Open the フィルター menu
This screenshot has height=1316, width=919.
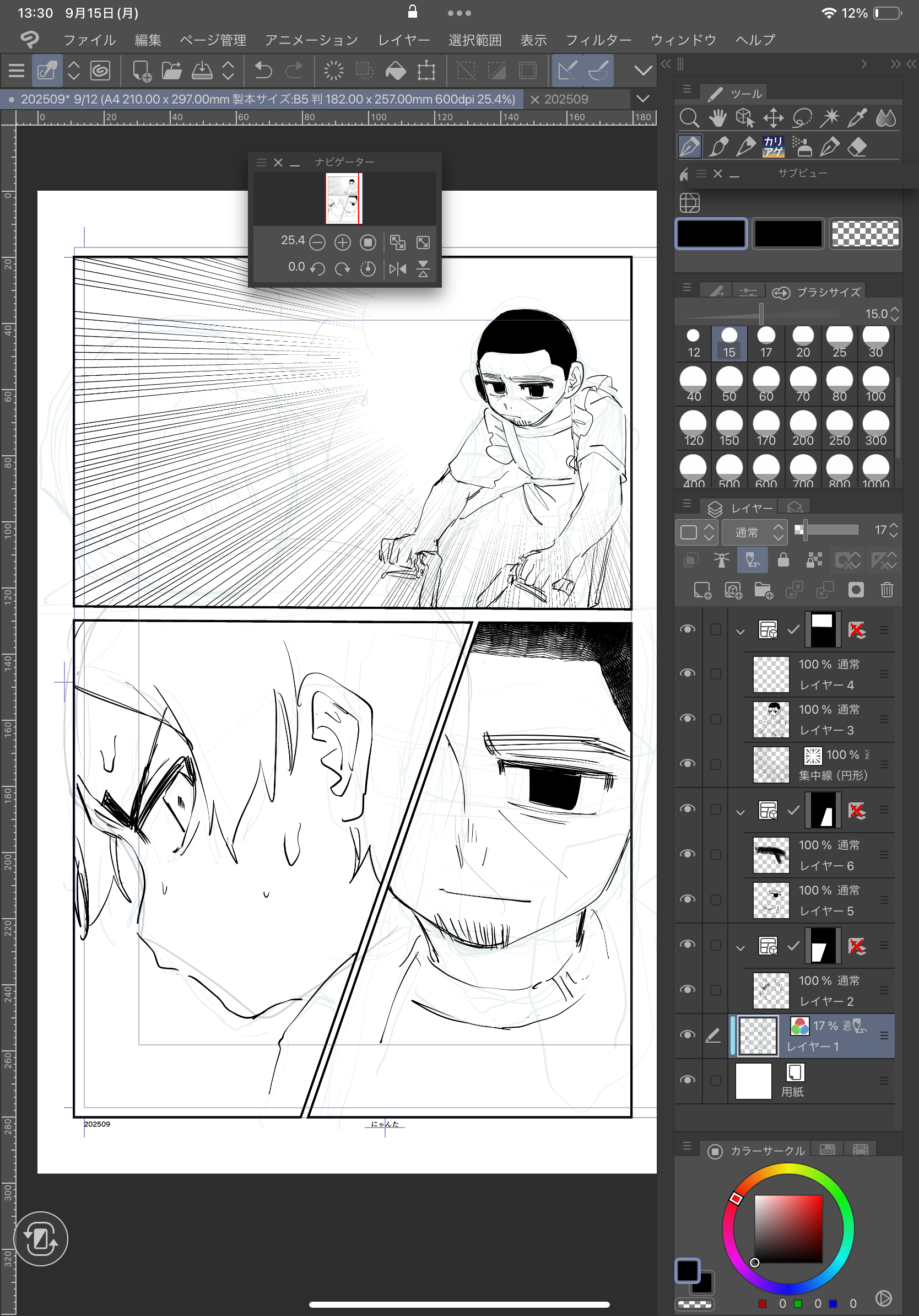point(598,40)
